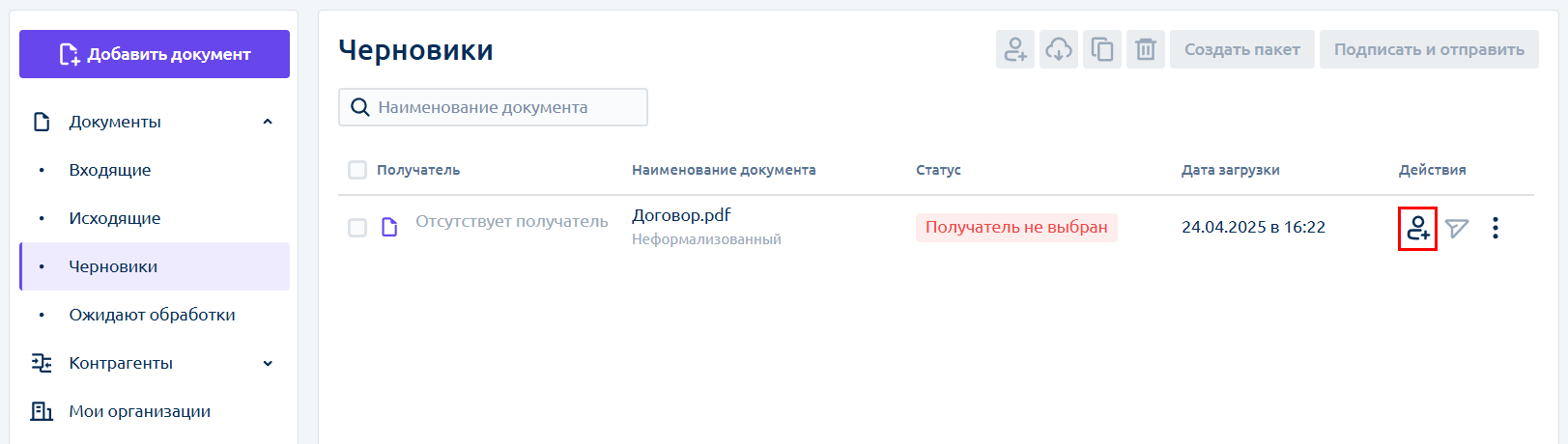This screenshot has height=444, width=1568.
Task: Click the Черновики page heading
Action: (415, 50)
